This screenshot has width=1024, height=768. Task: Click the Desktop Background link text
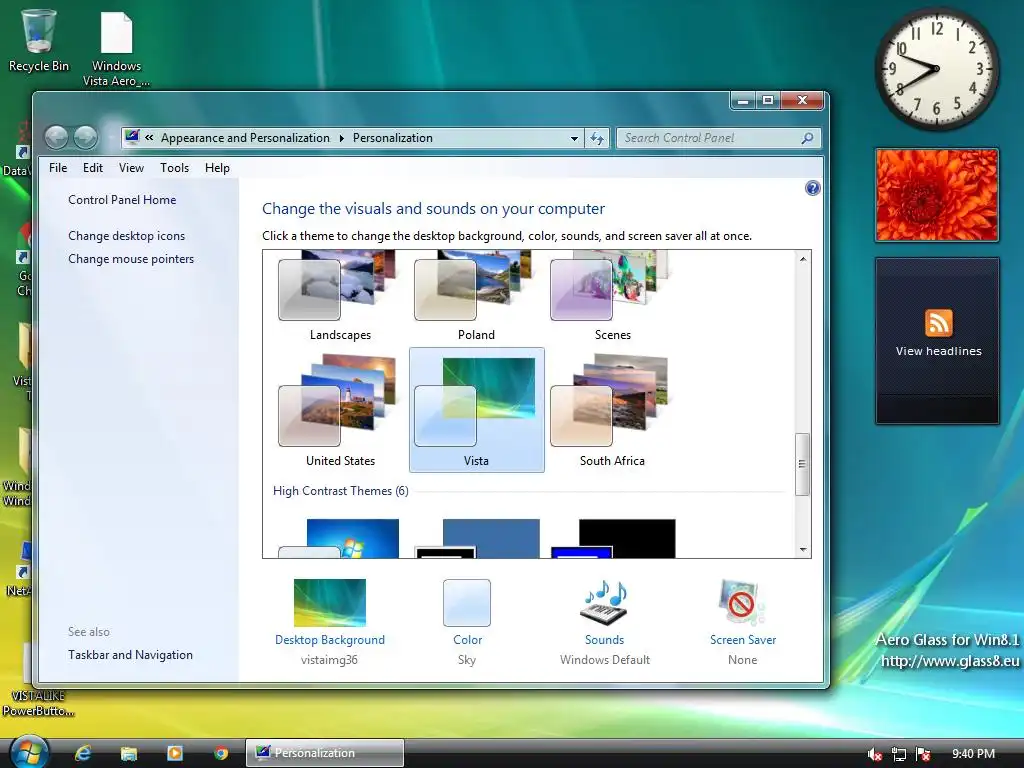point(330,640)
